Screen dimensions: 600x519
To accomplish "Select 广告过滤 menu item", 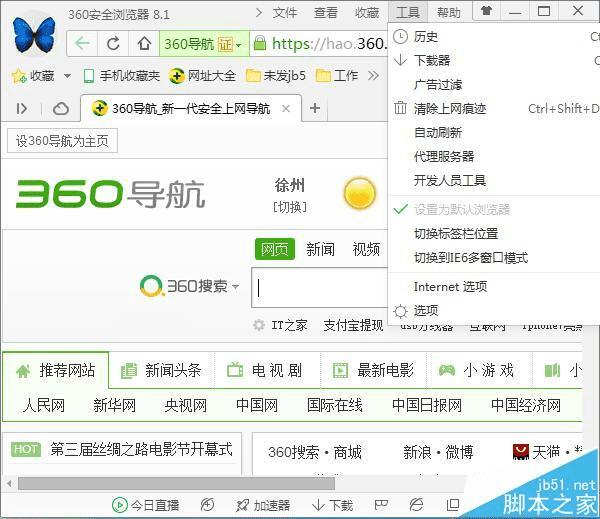I will (494, 84).
